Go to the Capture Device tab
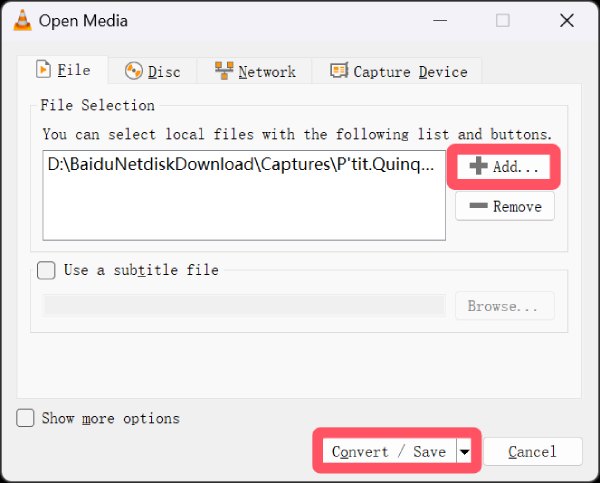This screenshot has width=600, height=483. coord(397,71)
